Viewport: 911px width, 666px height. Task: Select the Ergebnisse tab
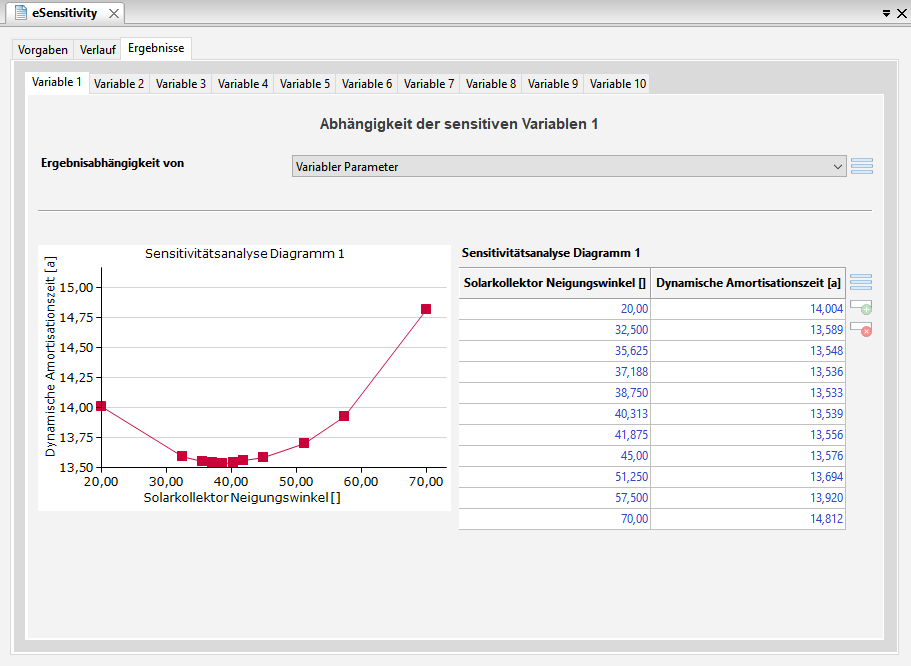[x=156, y=48]
